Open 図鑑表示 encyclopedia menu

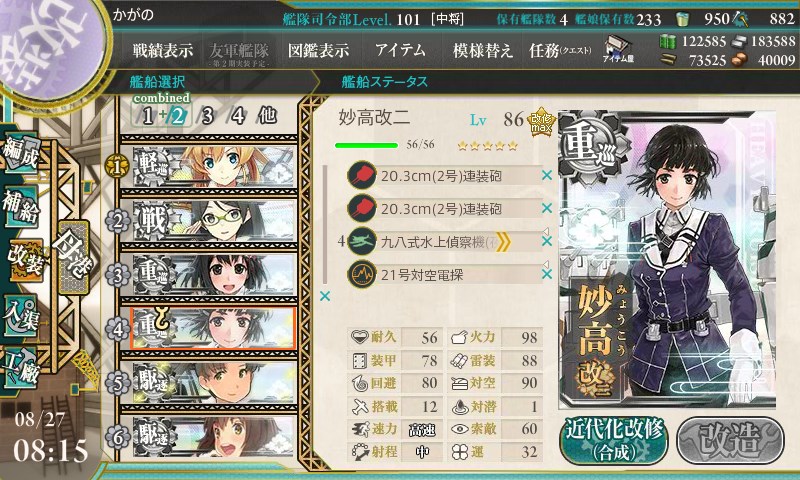coord(318,50)
